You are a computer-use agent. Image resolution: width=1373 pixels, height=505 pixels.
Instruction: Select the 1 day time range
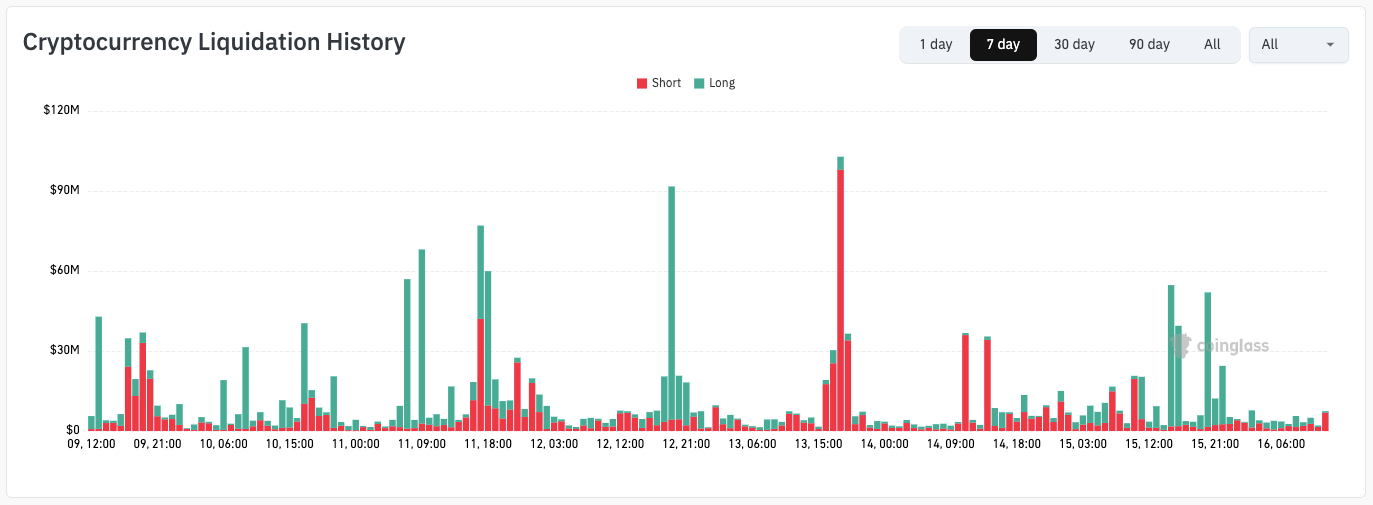[936, 45]
